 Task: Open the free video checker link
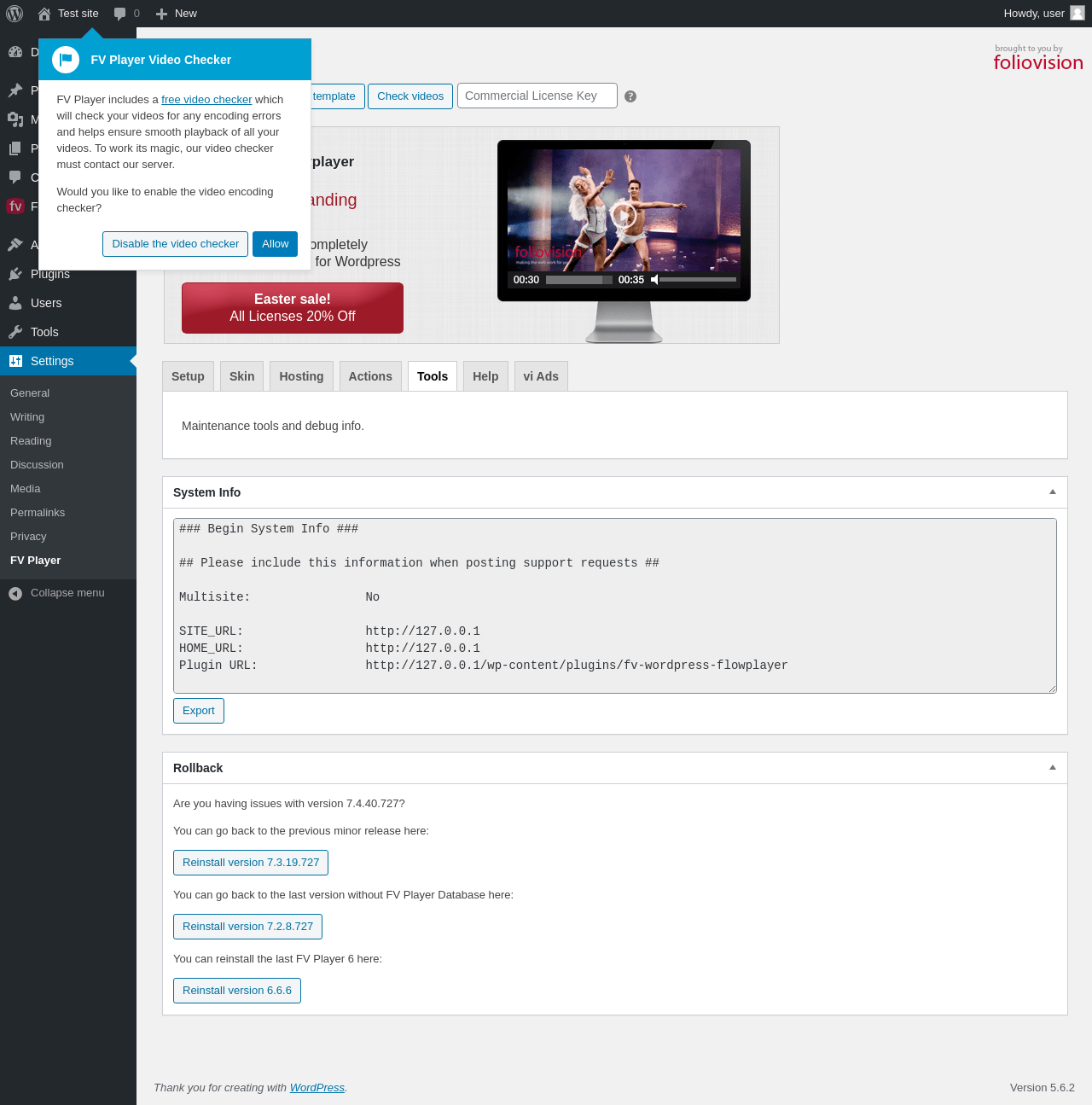pyautogui.click(x=206, y=100)
